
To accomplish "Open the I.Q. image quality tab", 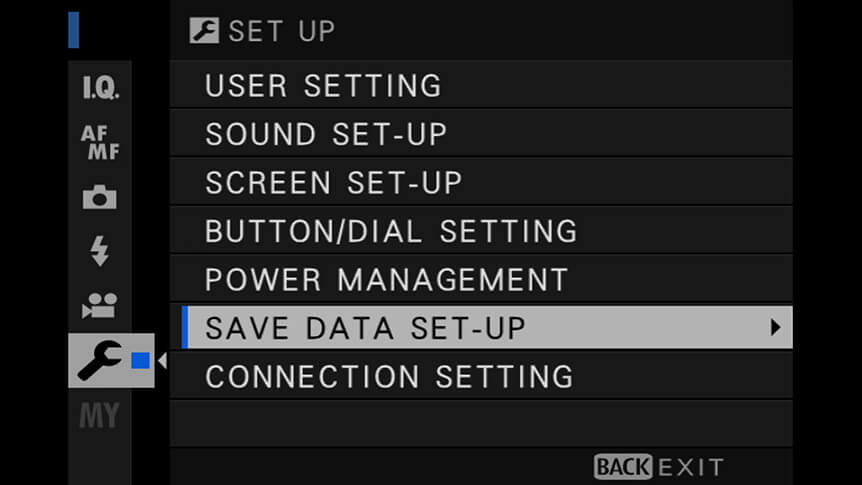I will (100, 87).
